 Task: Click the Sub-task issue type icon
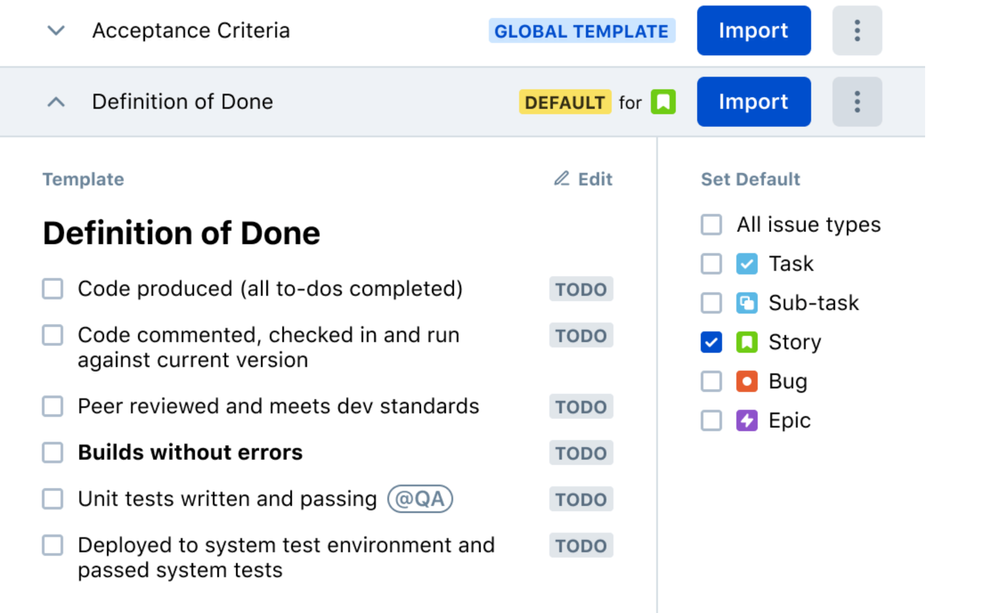(747, 303)
